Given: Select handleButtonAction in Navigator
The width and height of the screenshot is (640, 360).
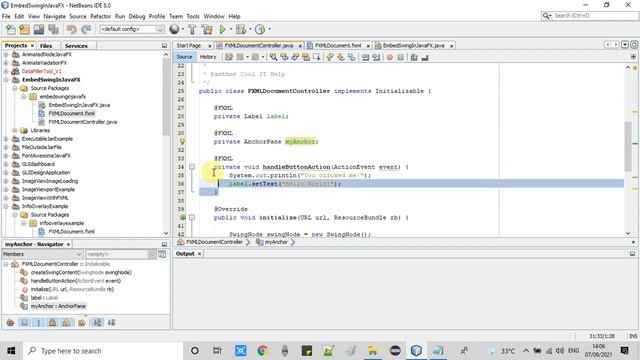Looking at the screenshot, I should pos(76,281).
